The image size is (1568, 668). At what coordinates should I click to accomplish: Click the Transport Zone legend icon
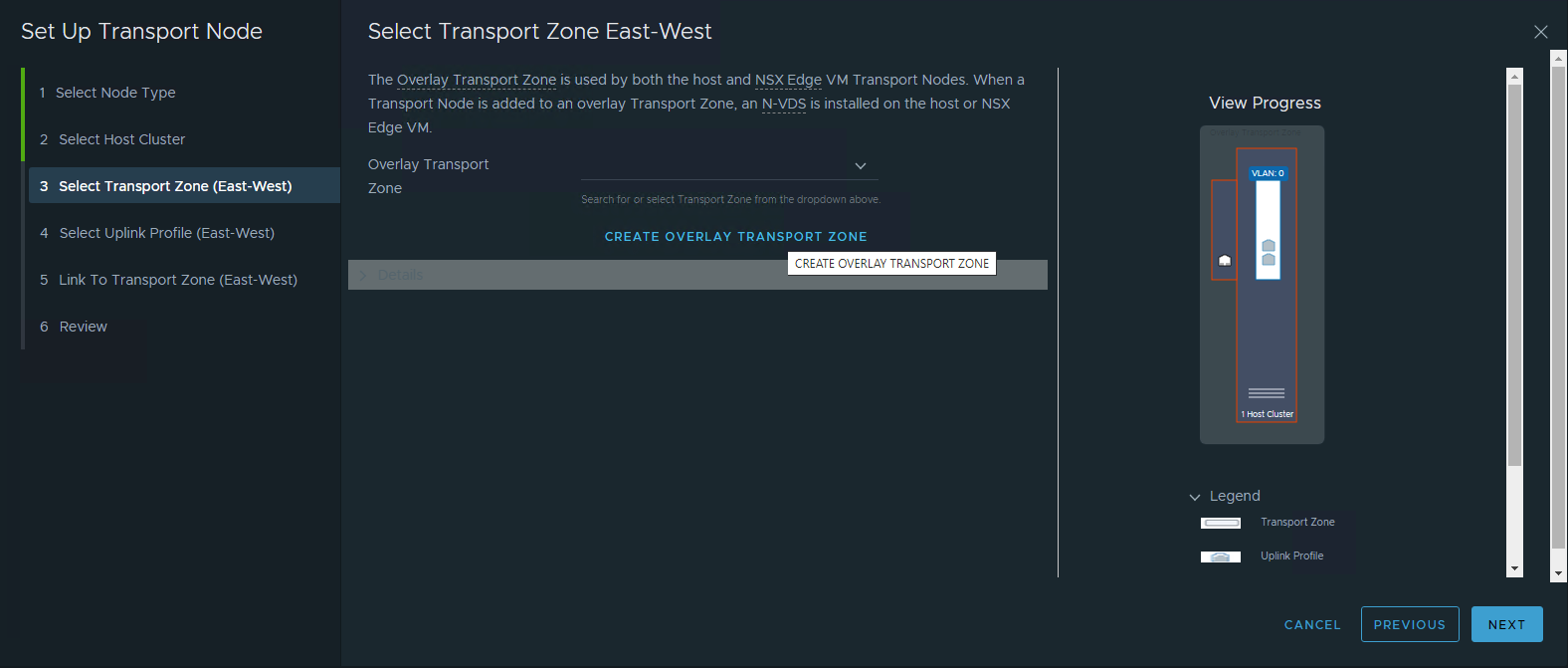pyautogui.click(x=1221, y=523)
